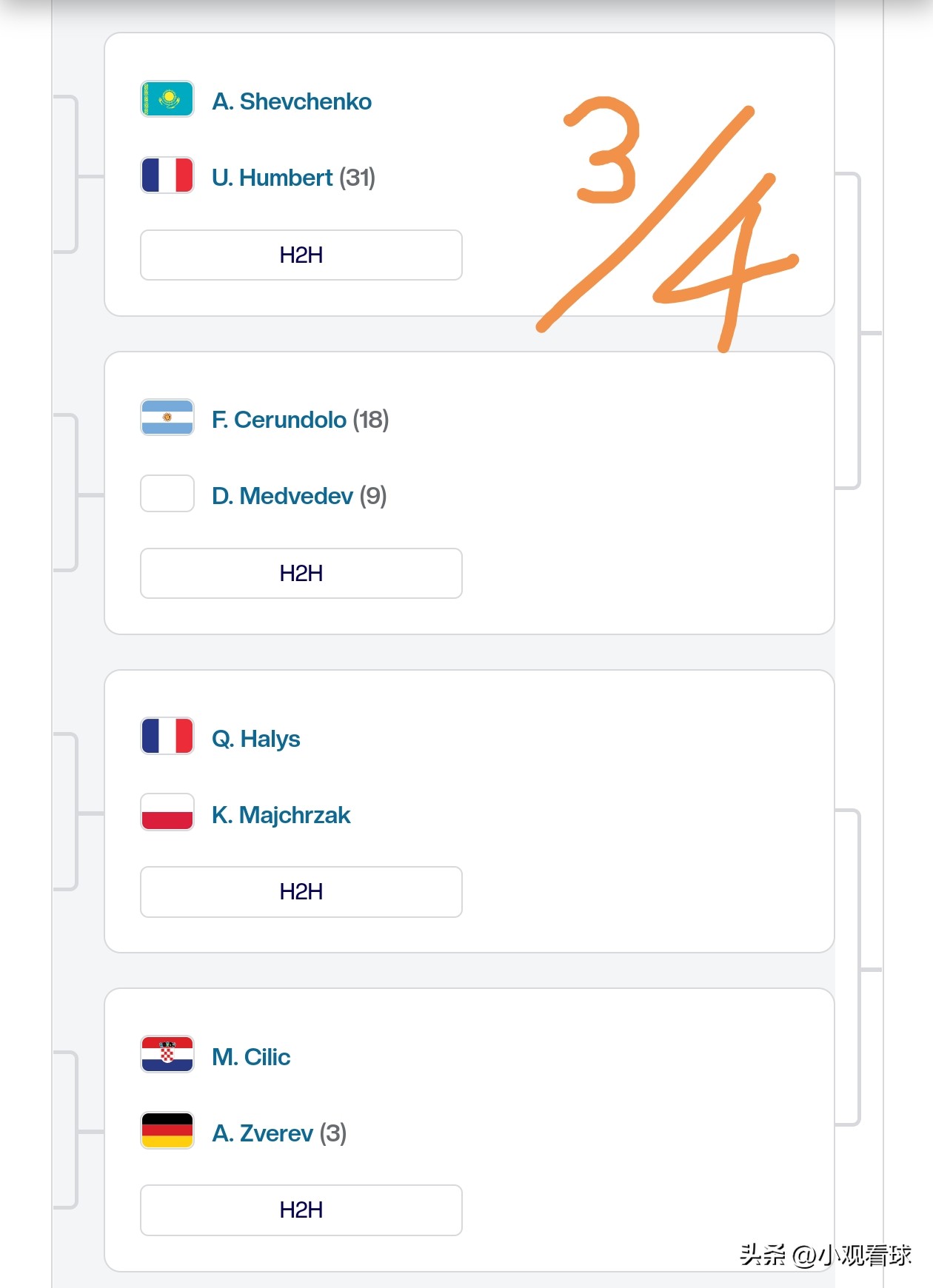This screenshot has width=933, height=1288.
Task: Open U. Humbert player profile
Action: pyautogui.click(x=272, y=178)
